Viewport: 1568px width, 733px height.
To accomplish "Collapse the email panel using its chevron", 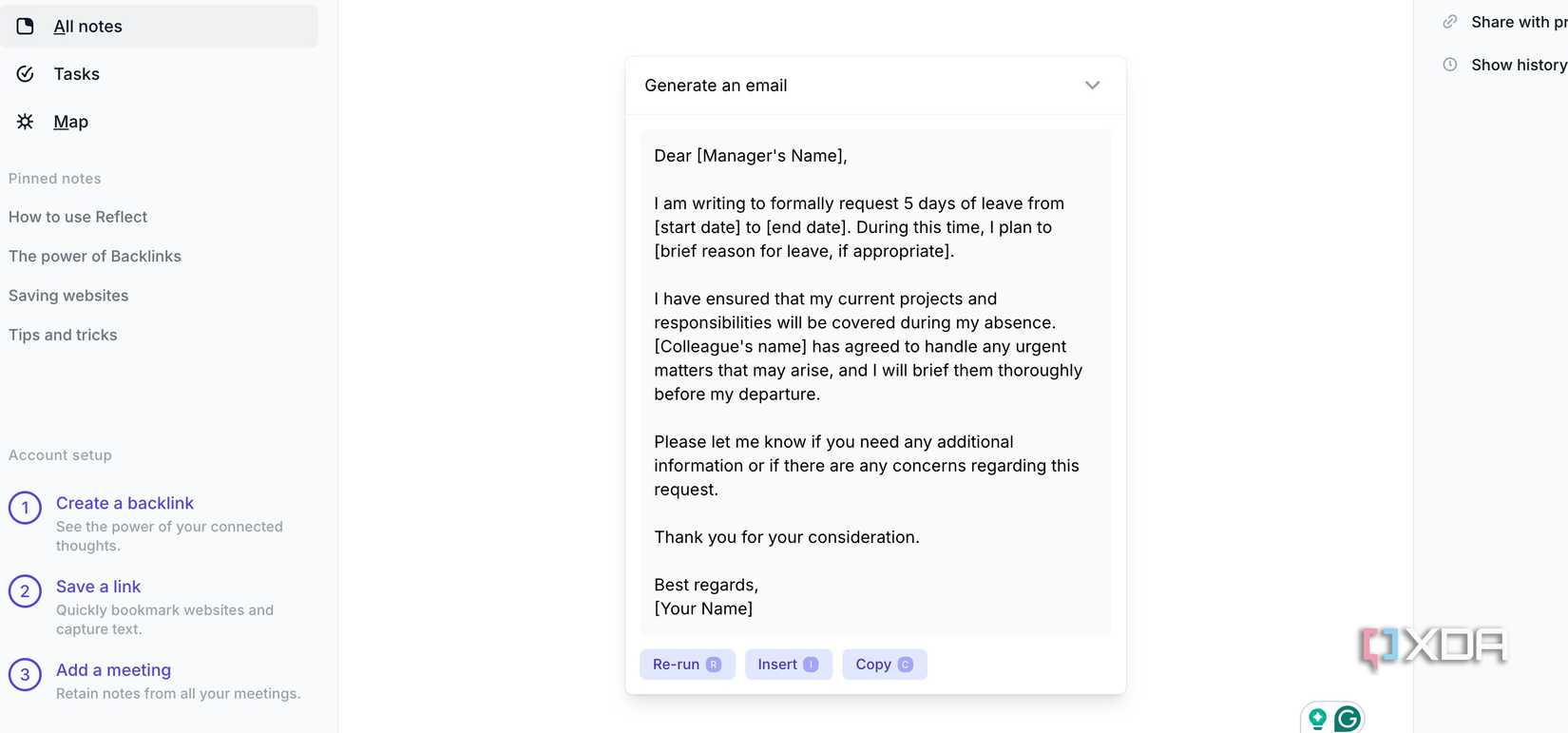I will (x=1092, y=85).
